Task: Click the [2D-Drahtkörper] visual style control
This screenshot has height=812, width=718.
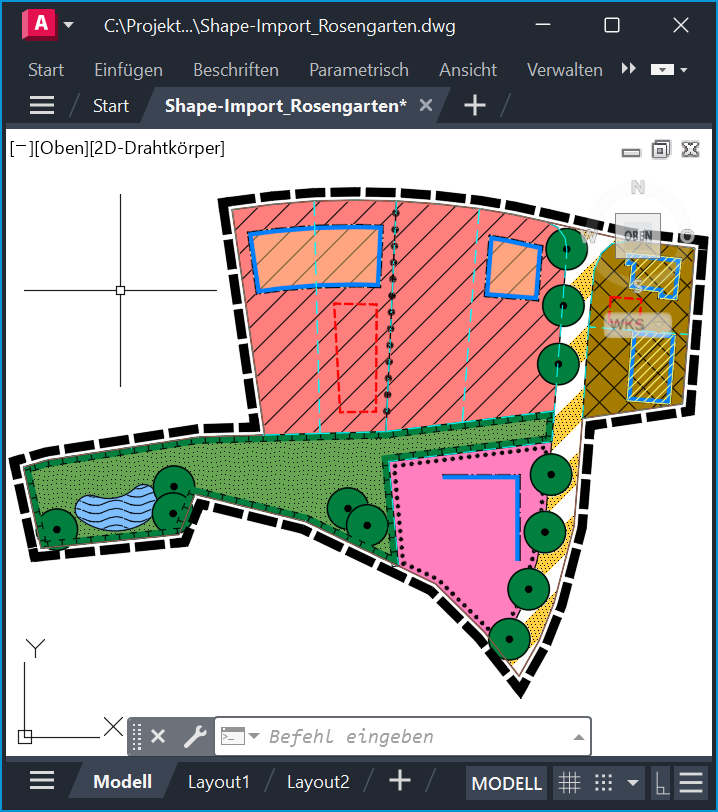Action: [157, 148]
